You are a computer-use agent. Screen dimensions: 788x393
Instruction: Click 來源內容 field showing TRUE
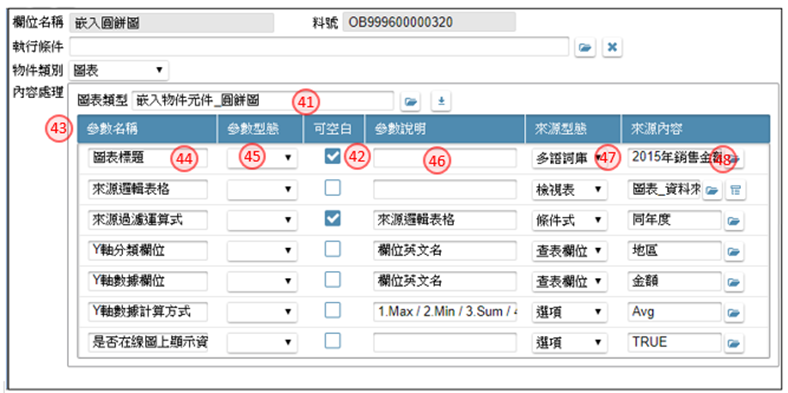674,342
